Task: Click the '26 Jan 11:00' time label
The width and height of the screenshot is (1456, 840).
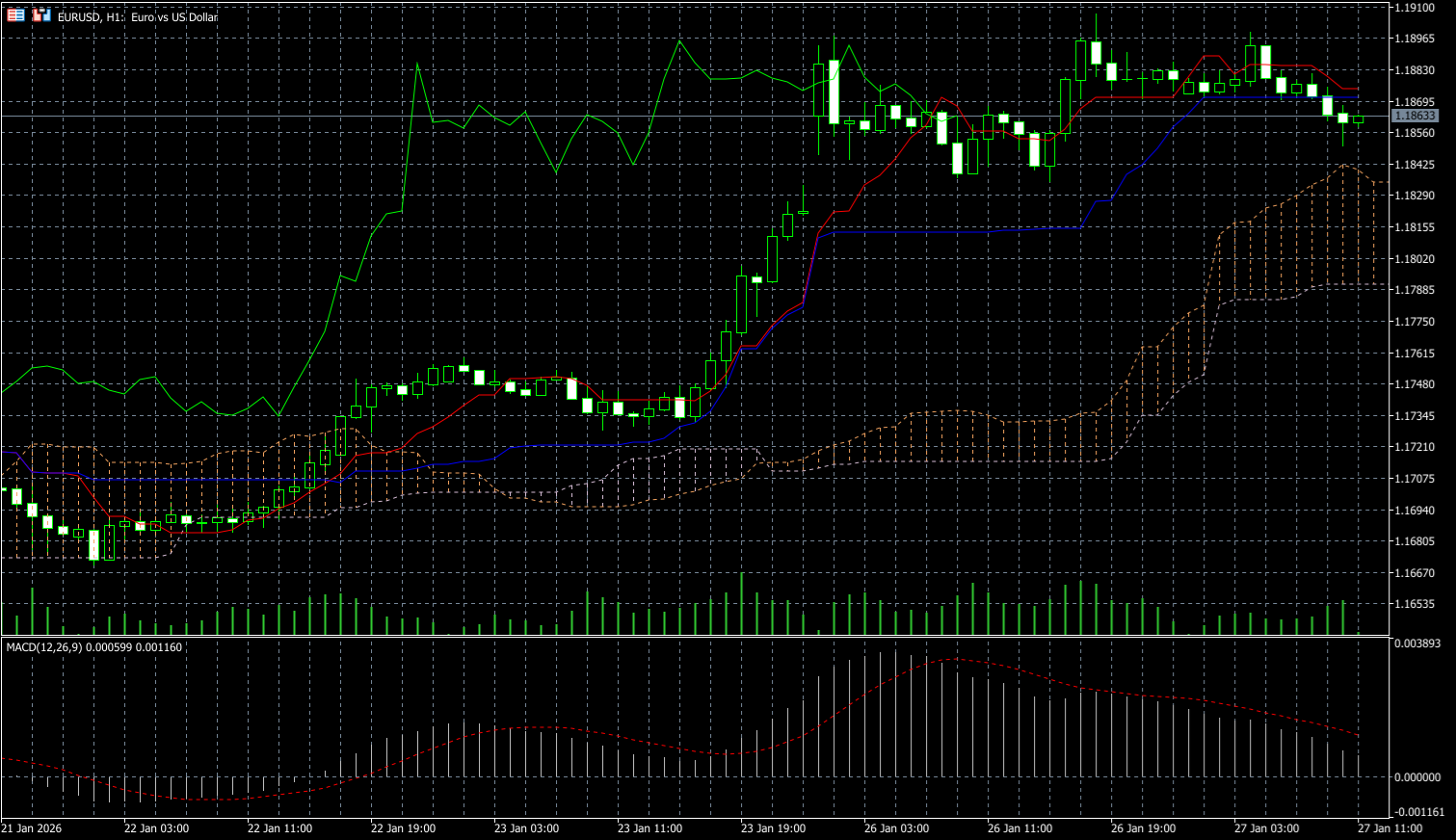Action: coord(1020,828)
